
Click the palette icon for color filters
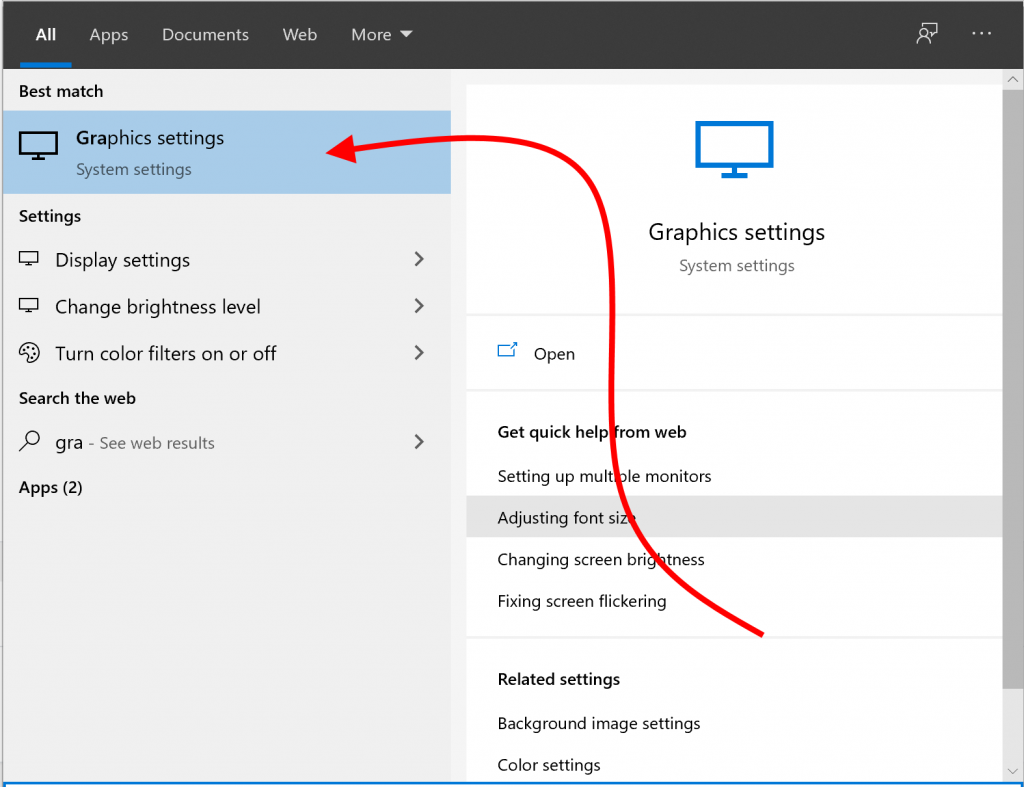(x=29, y=353)
